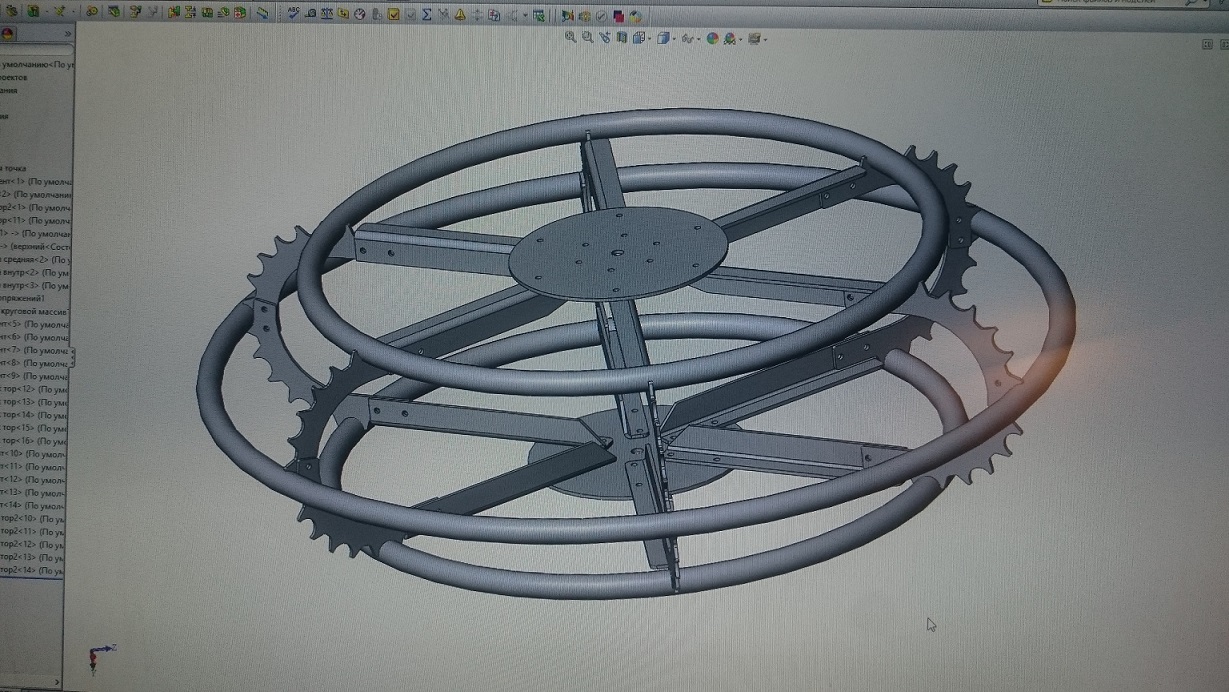The image size is (1229, 692).
Task: Click the Section View icon
Action: 622,38
